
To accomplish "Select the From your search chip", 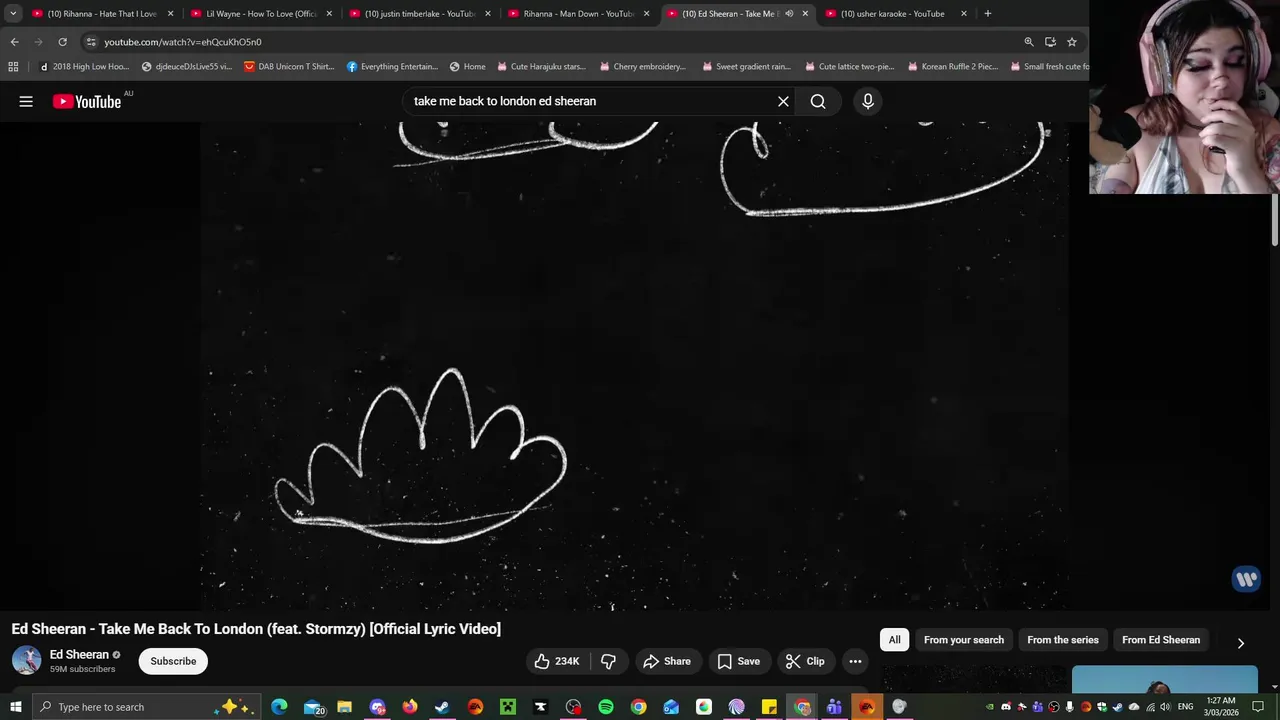I will [x=964, y=640].
